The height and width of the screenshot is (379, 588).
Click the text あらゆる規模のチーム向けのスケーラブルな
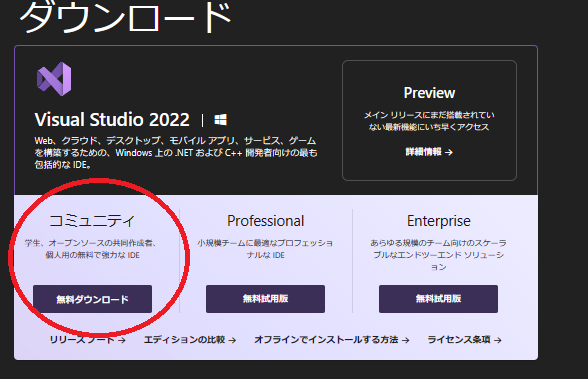(x=438, y=255)
